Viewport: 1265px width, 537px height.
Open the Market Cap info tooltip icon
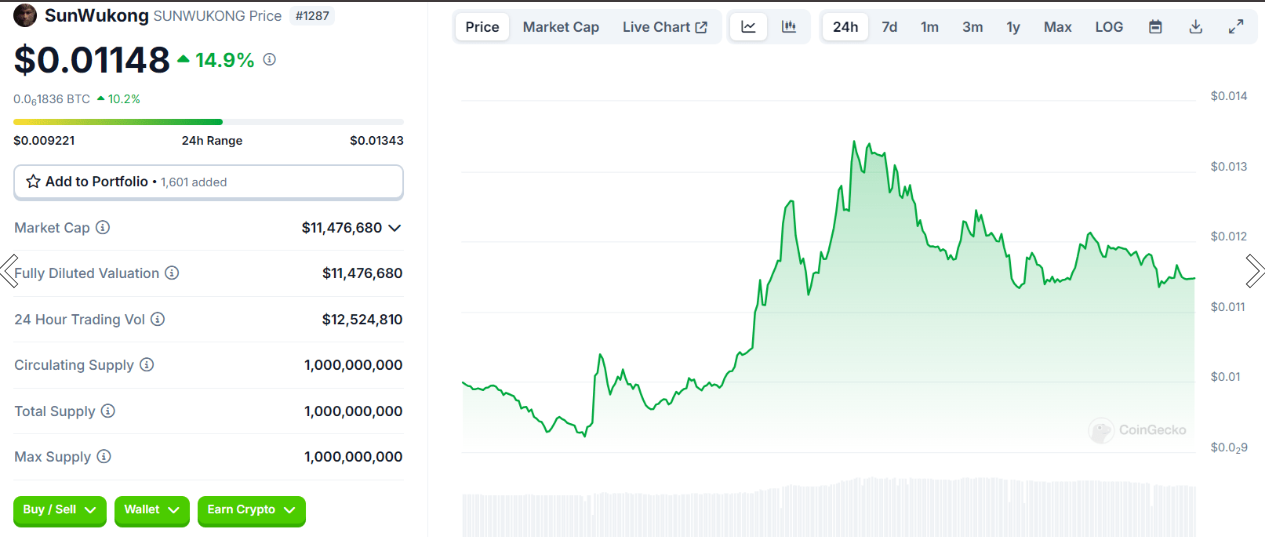click(x=103, y=228)
